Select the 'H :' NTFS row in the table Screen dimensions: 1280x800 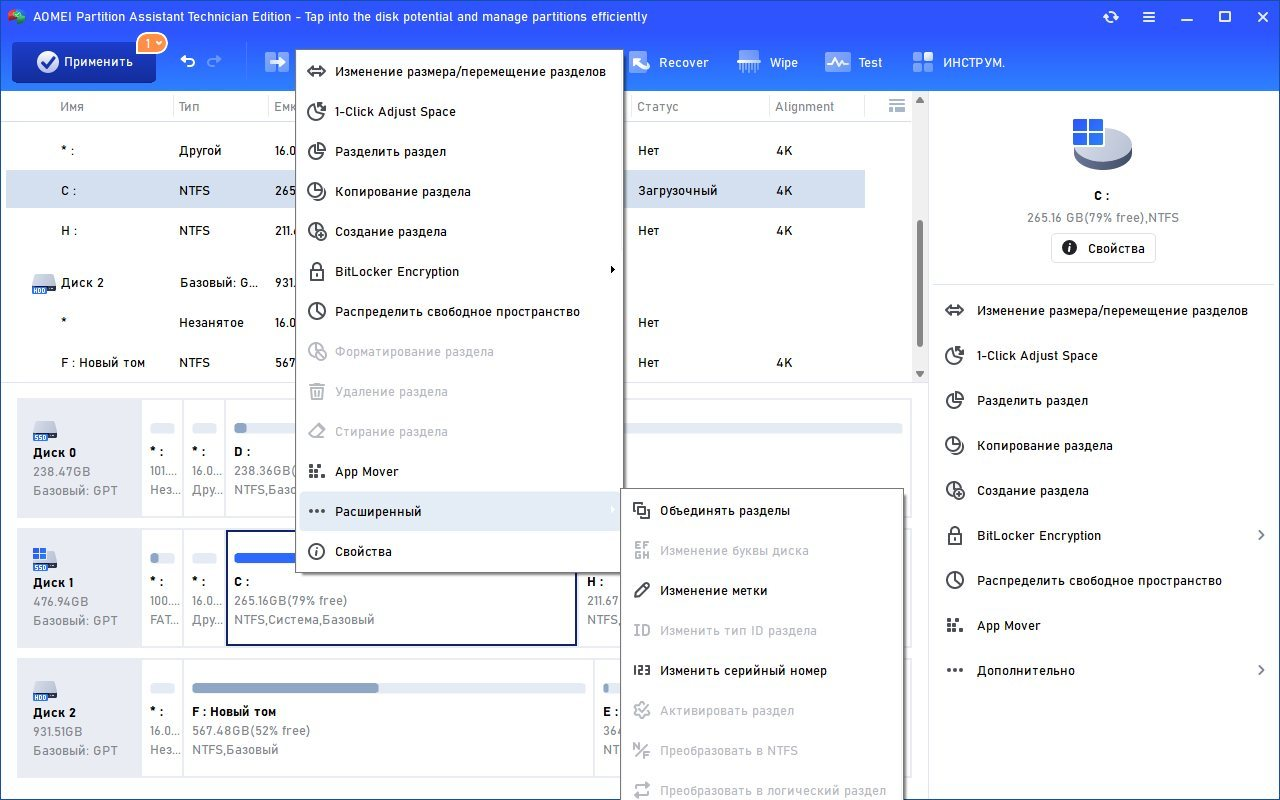pyautogui.click(x=435, y=231)
